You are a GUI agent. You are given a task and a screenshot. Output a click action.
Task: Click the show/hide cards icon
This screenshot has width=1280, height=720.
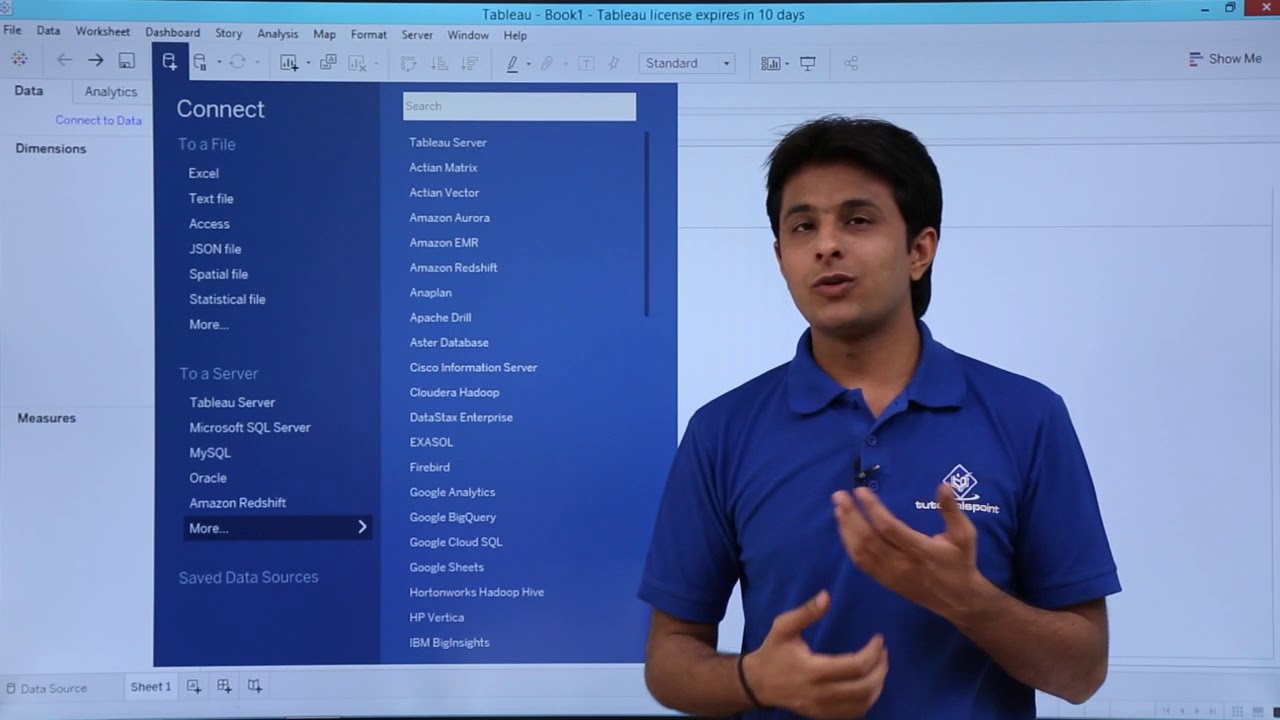coord(770,63)
